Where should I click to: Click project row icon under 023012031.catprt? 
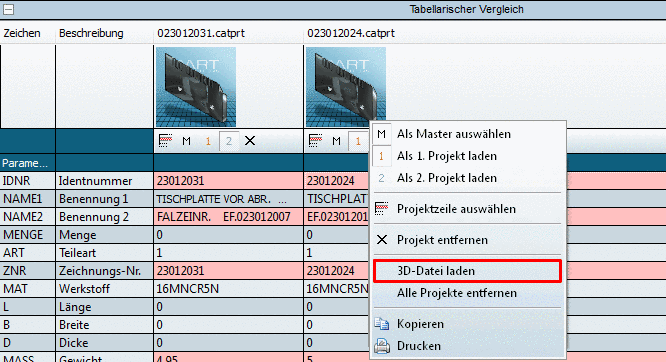coord(165,141)
